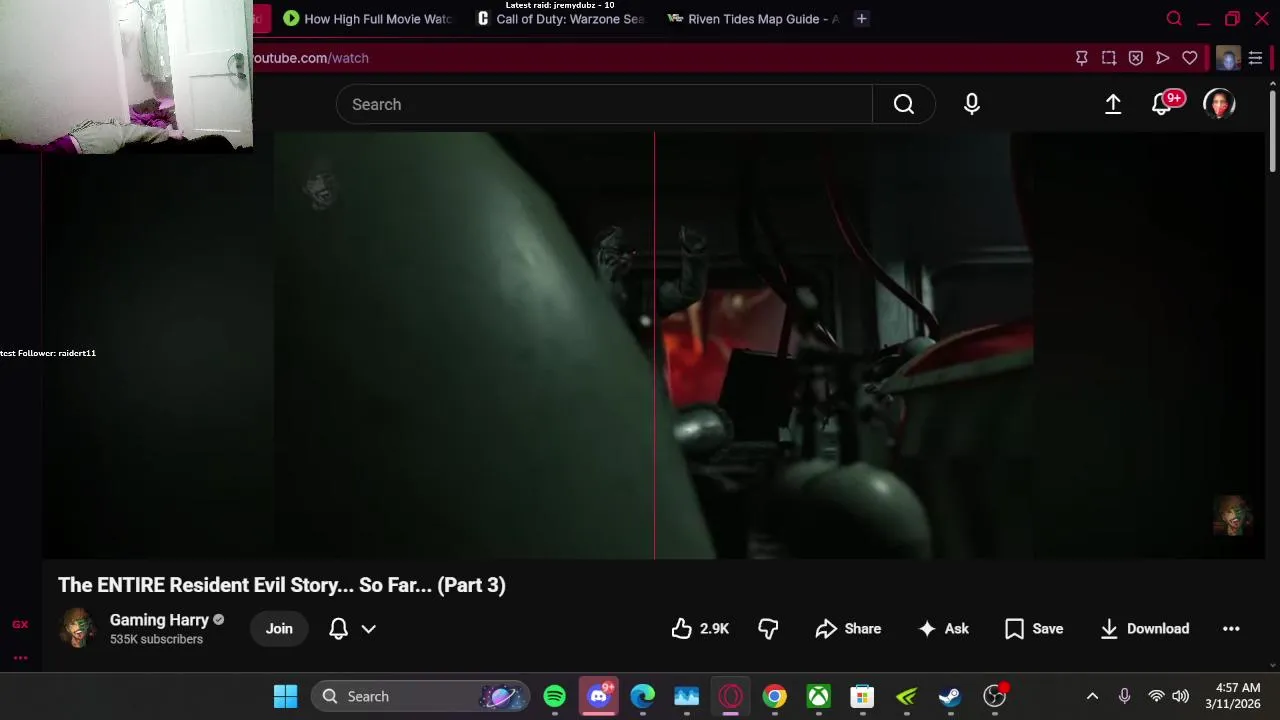This screenshot has height=720, width=1280.
Task: Download the video
Action: [x=1144, y=628]
